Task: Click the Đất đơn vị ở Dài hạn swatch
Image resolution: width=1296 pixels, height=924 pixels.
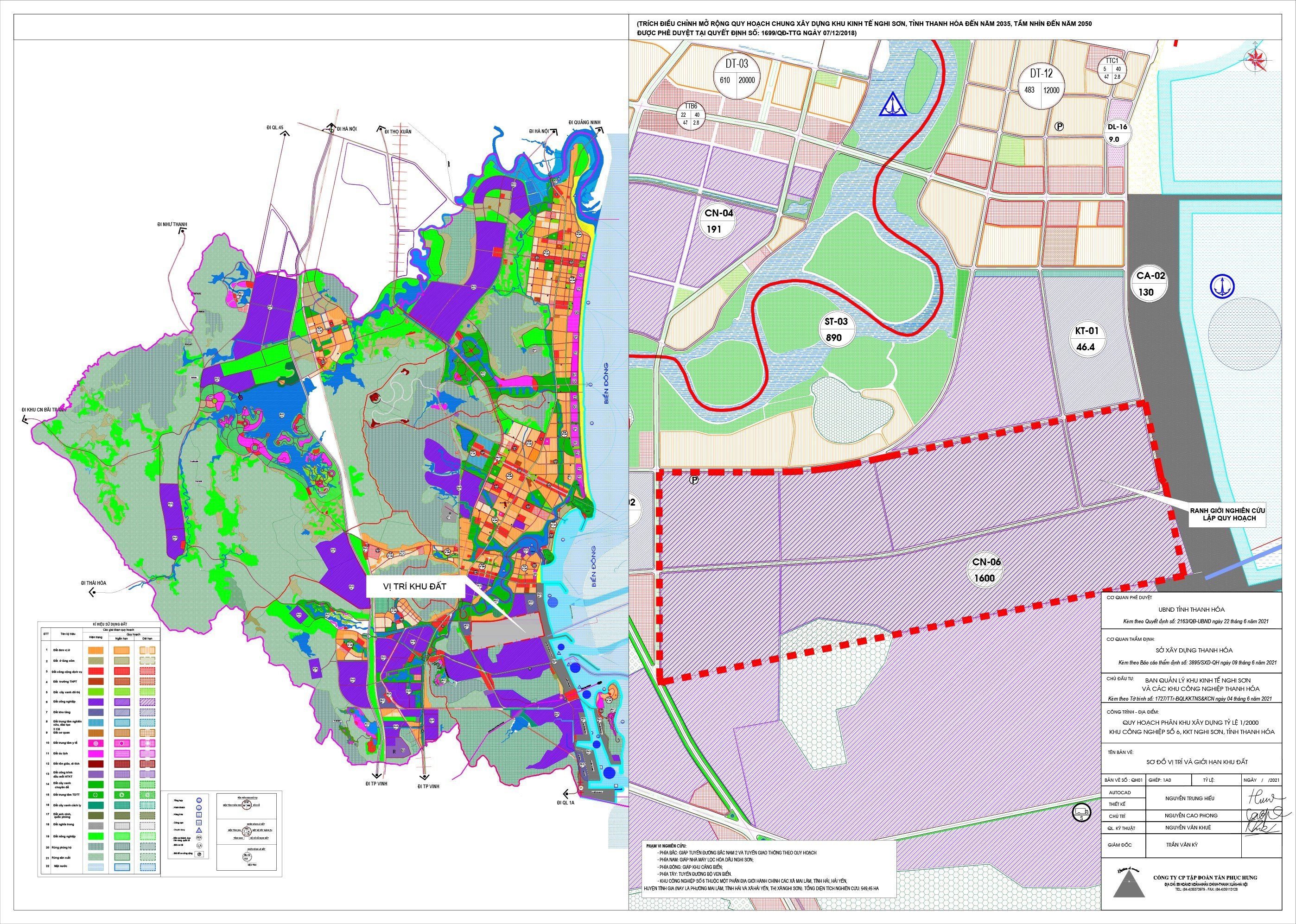Action: point(148,650)
